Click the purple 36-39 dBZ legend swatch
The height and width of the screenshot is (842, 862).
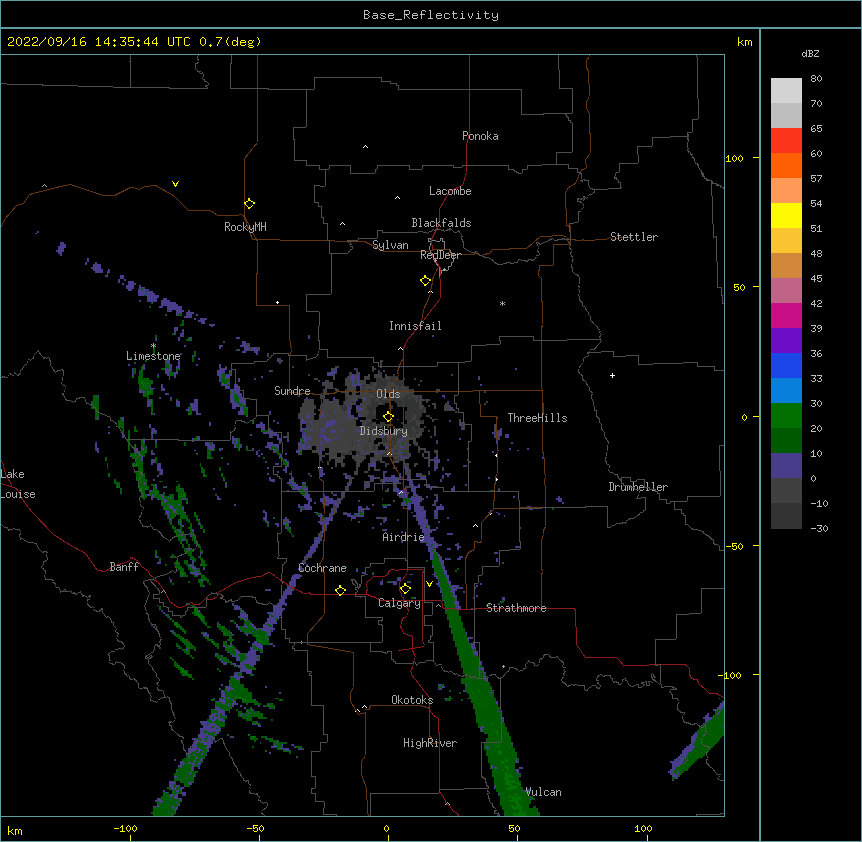click(786, 340)
